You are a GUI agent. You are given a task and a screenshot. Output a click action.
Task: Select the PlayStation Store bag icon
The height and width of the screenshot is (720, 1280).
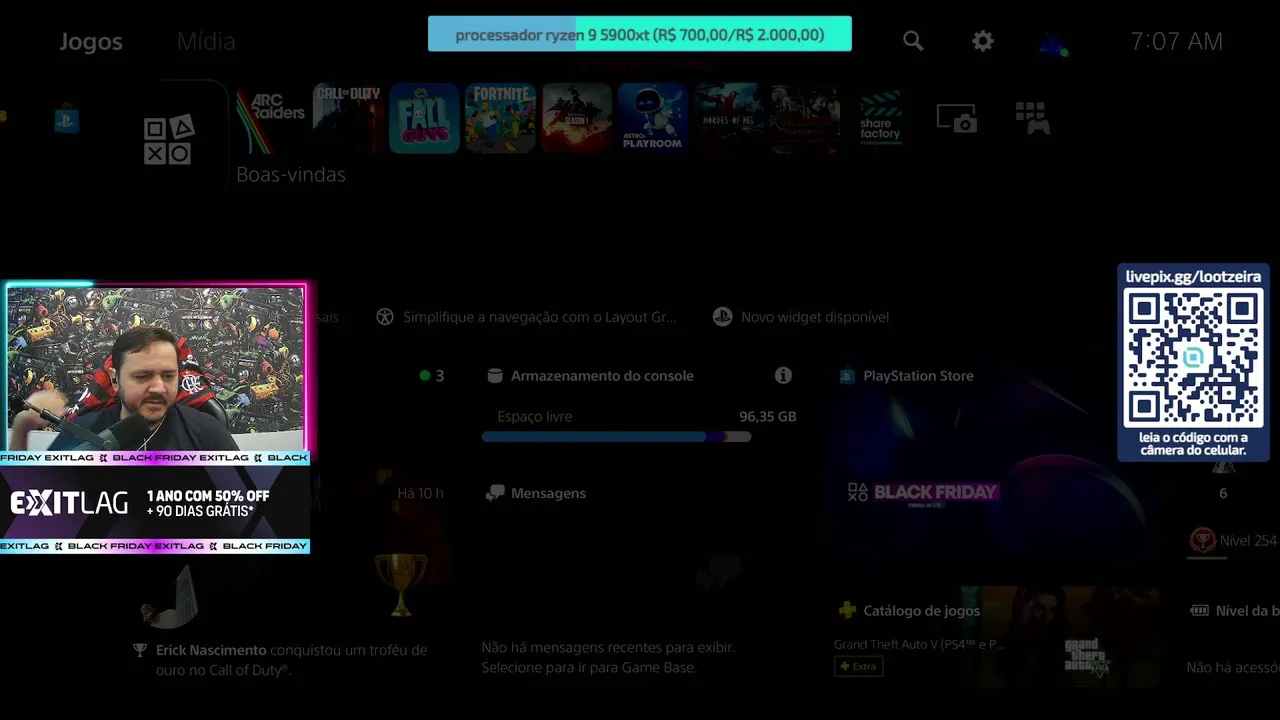pyautogui.click(x=67, y=119)
